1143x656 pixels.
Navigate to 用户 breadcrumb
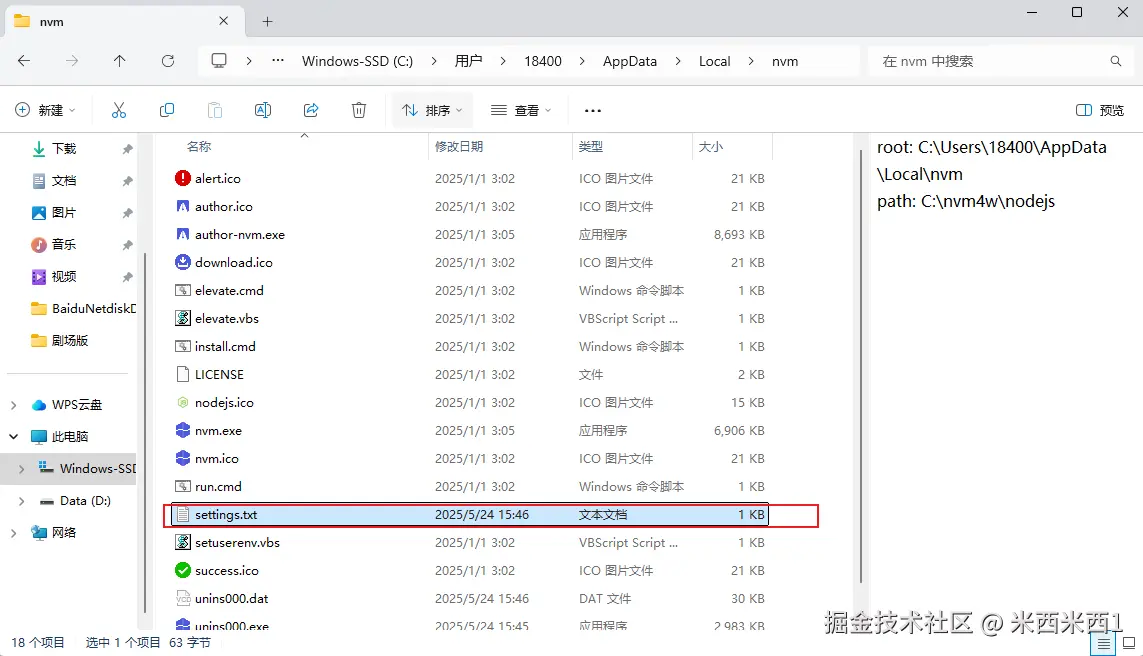tap(468, 61)
